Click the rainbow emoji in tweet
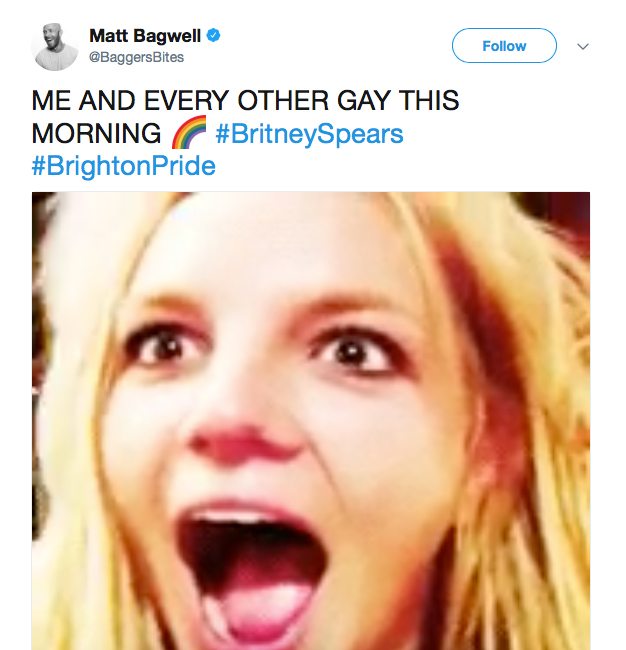The width and height of the screenshot is (626, 650). pos(189,133)
